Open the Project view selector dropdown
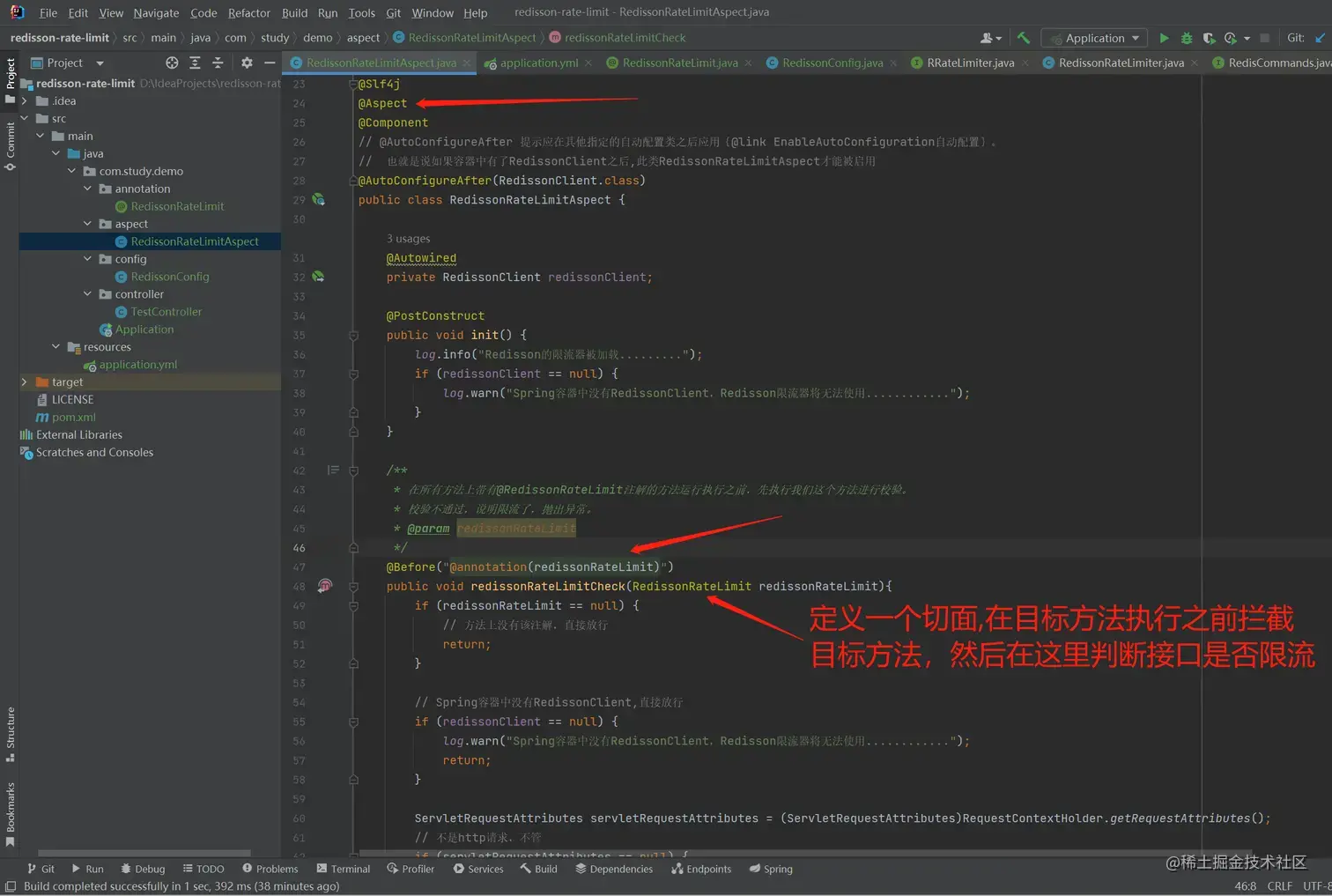Image resolution: width=1332 pixels, height=896 pixels. [x=67, y=63]
